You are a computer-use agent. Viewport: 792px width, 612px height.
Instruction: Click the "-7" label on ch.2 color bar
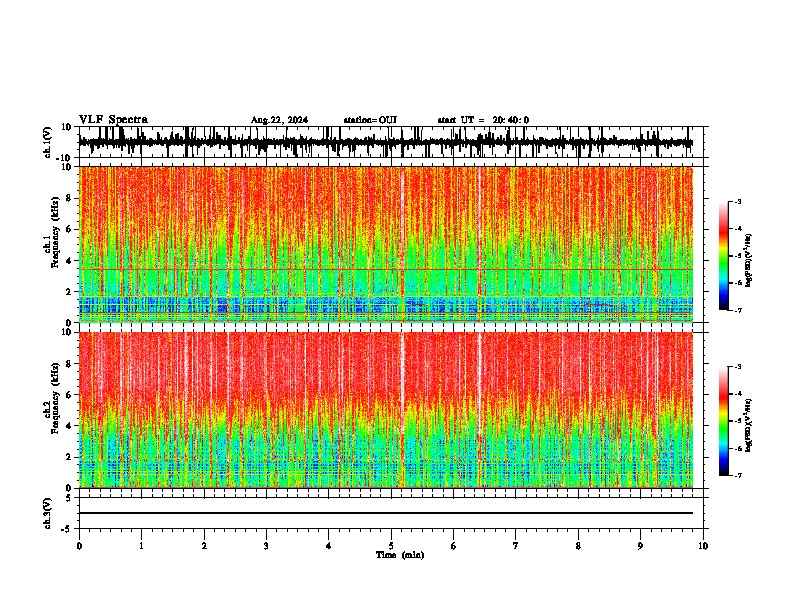pyautogui.click(x=738, y=475)
